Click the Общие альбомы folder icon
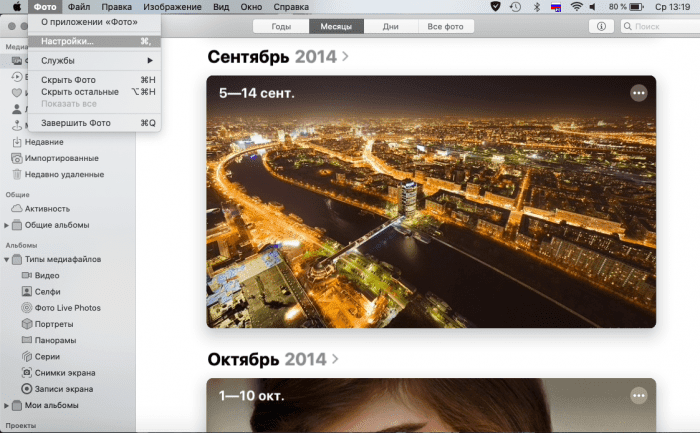The image size is (700, 433). point(17,225)
